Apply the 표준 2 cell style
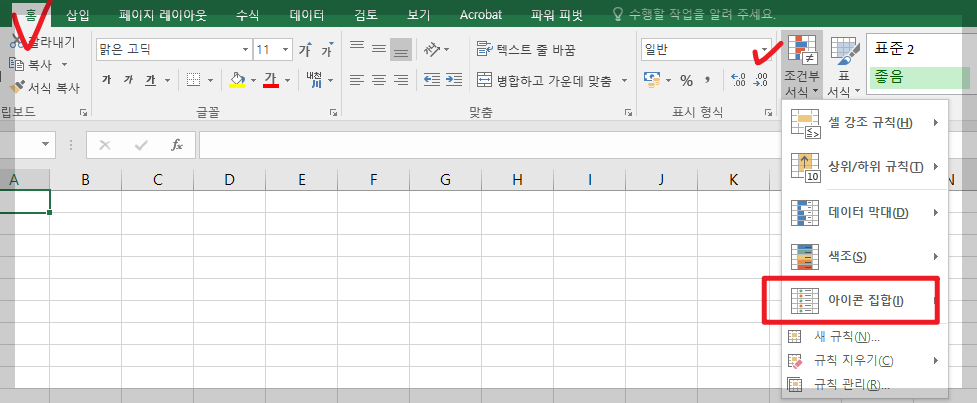Screen dimensions: 977x403 (x=922, y=50)
